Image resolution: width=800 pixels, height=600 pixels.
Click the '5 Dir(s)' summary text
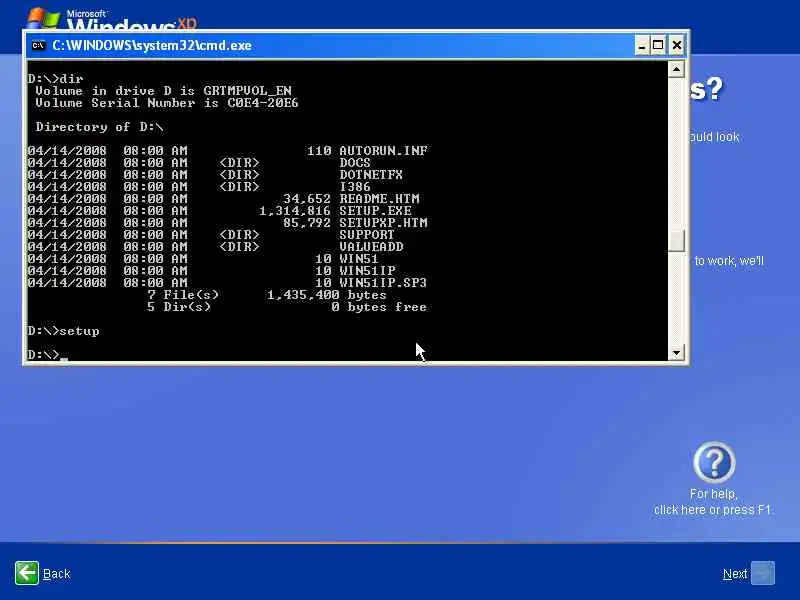179,307
